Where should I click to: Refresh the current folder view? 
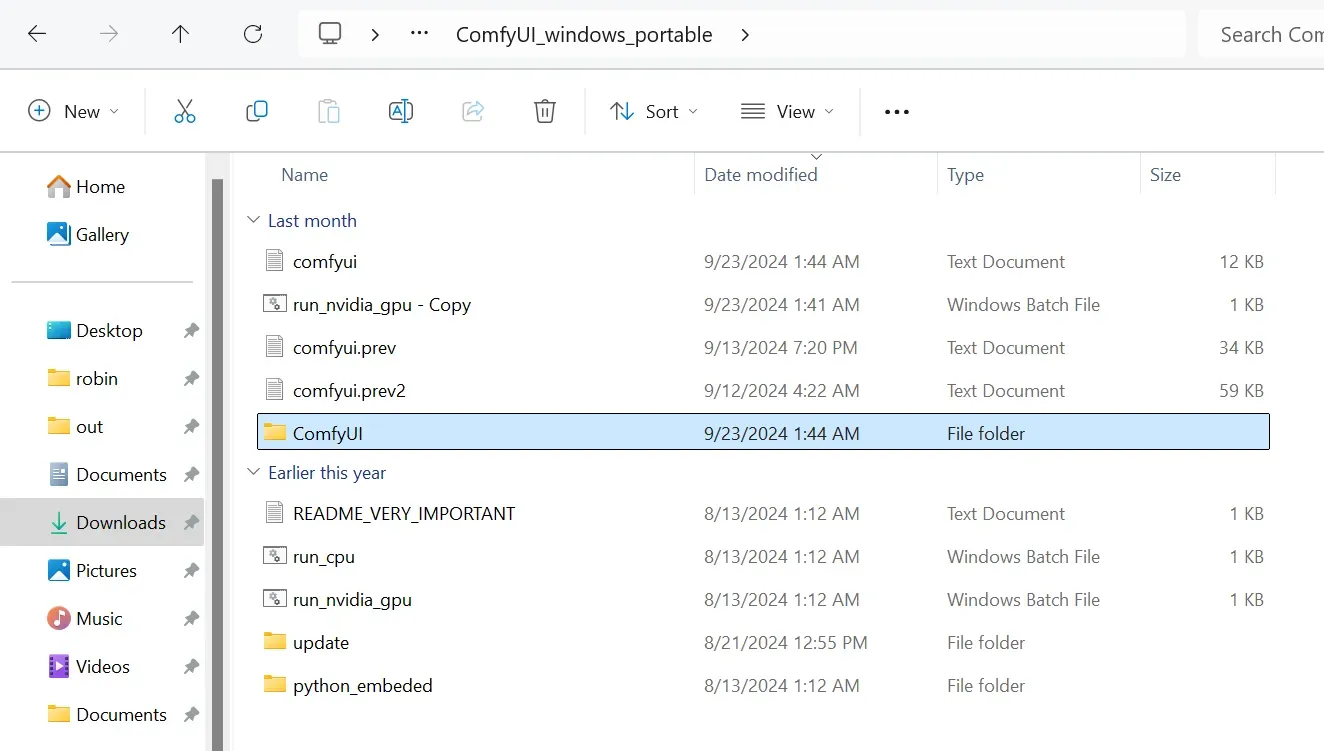coord(253,34)
